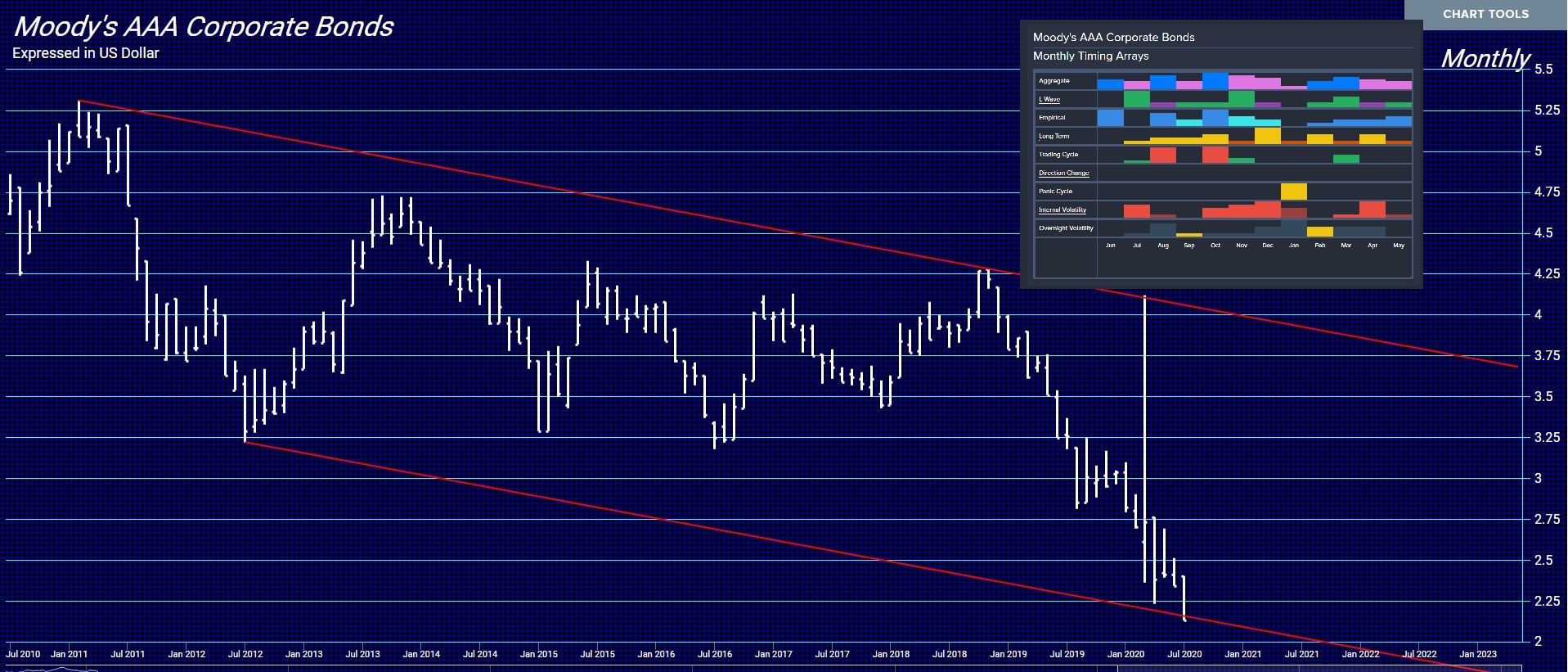Click the 2.25 value on price axis
This screenshot has height=672, width=1568.
click(1547, 602)
